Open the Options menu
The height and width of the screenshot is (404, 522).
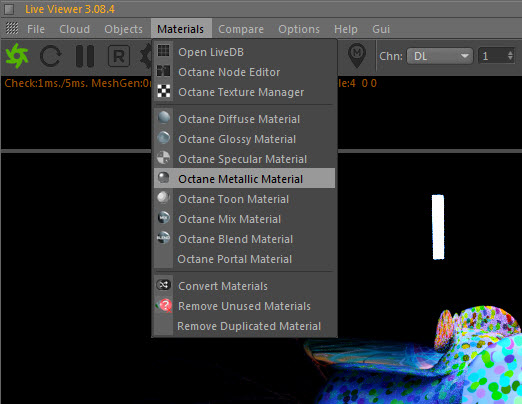tap(299, 29)
